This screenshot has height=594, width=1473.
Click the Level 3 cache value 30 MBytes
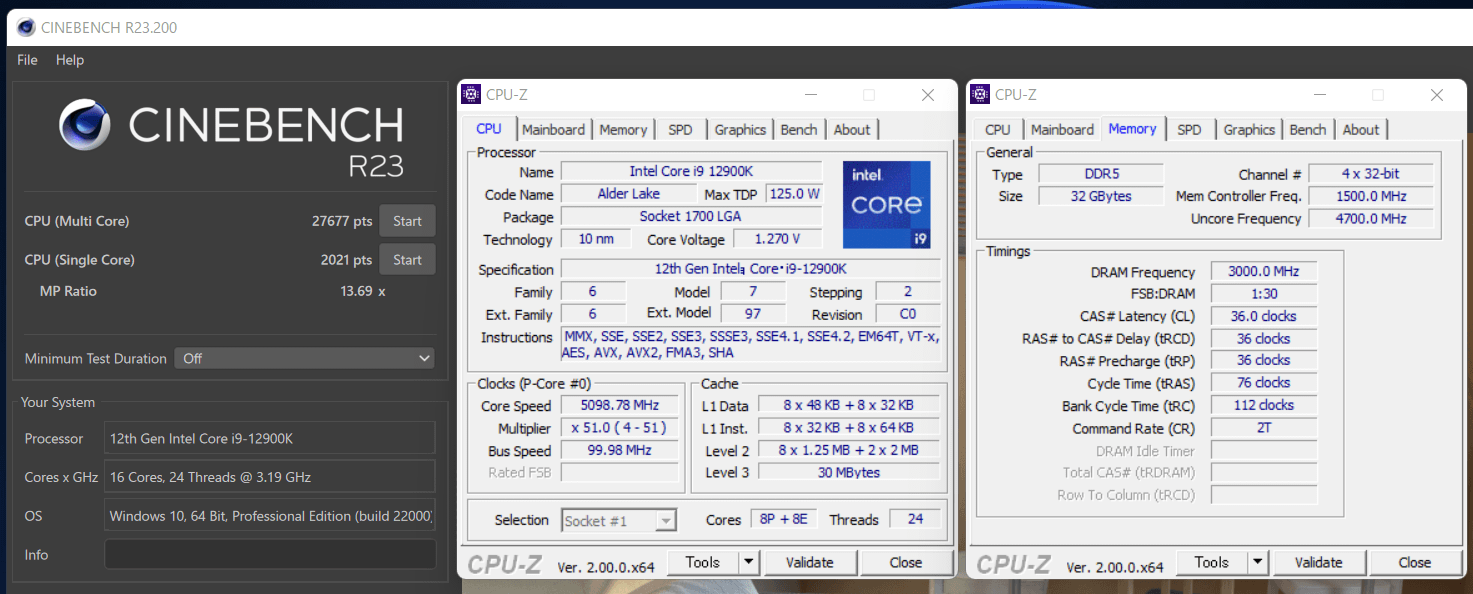pos(849,472)
